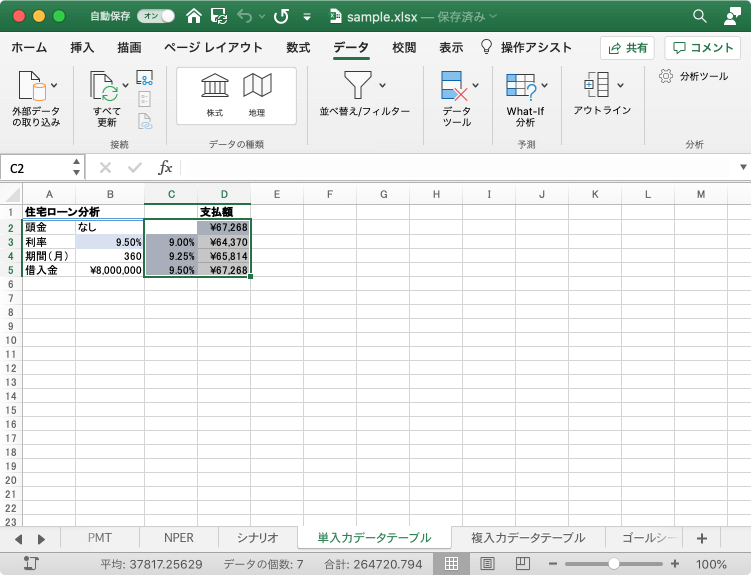
Task: Open the Name Box stepper arrows
Action: [77, 168]
